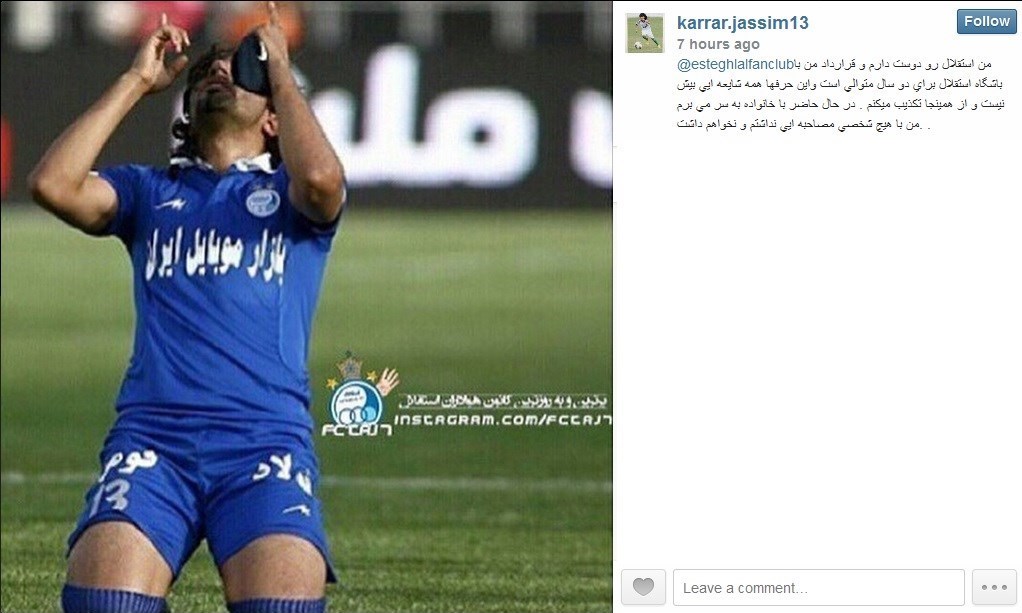This screenshot has width=1022, height=613.
Task: Follow karrar.jassim13
Action: tap(986, 22)
